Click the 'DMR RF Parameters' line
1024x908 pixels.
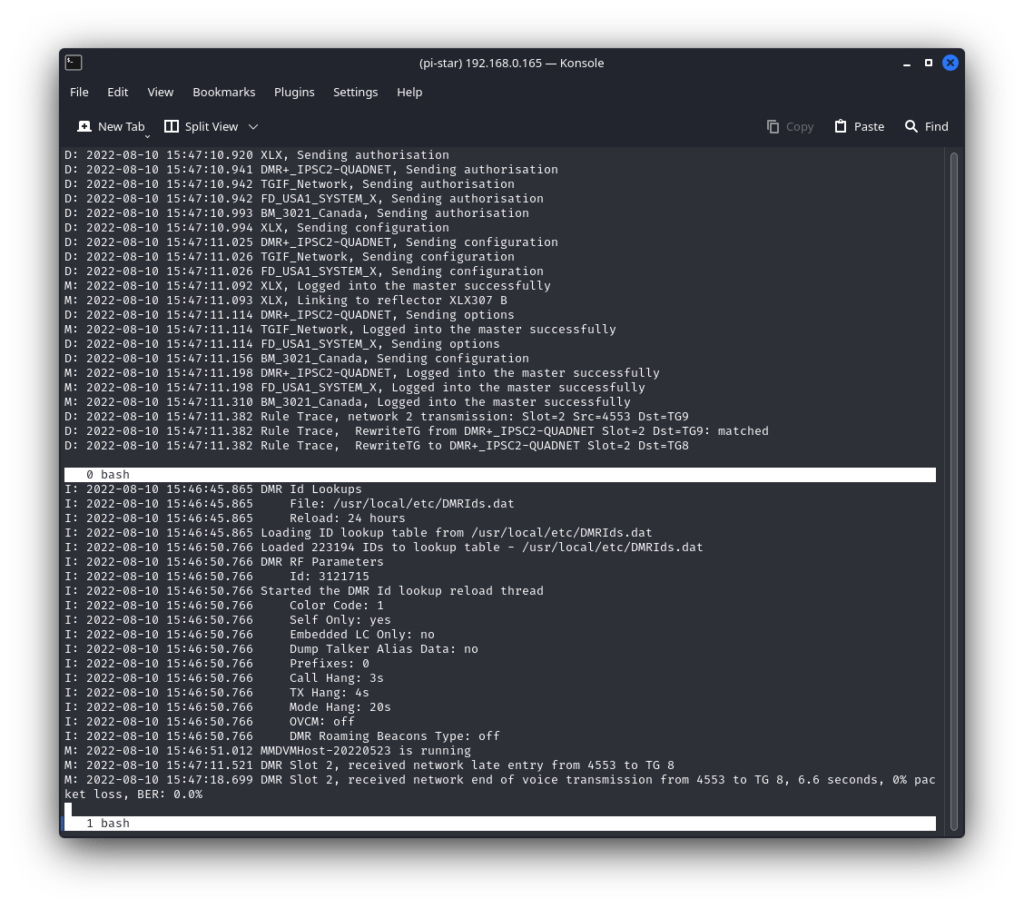click(x=224, y=562)
